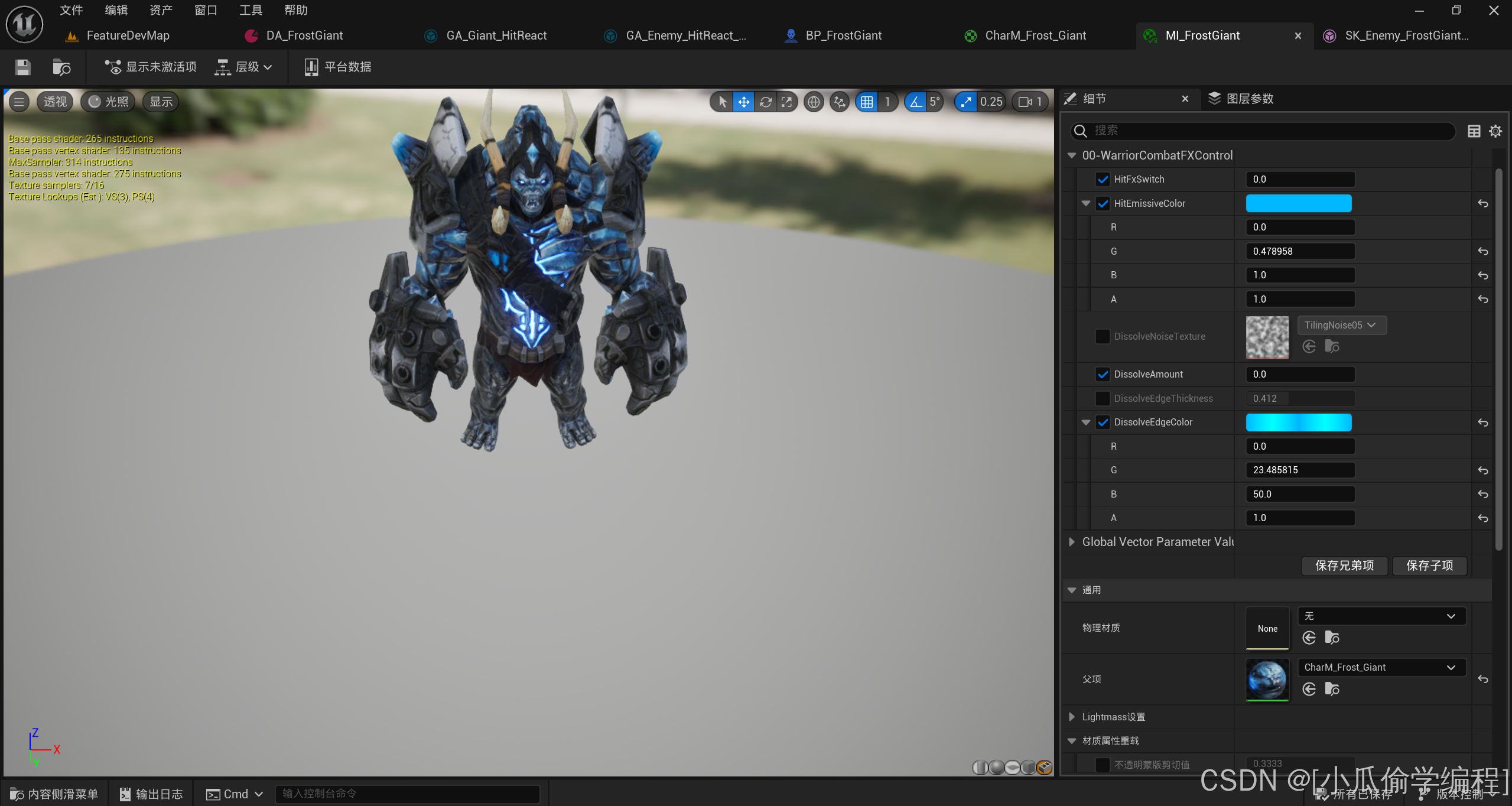Collapse HitEmissiveColor channel rows

(x=1086, y=203)
